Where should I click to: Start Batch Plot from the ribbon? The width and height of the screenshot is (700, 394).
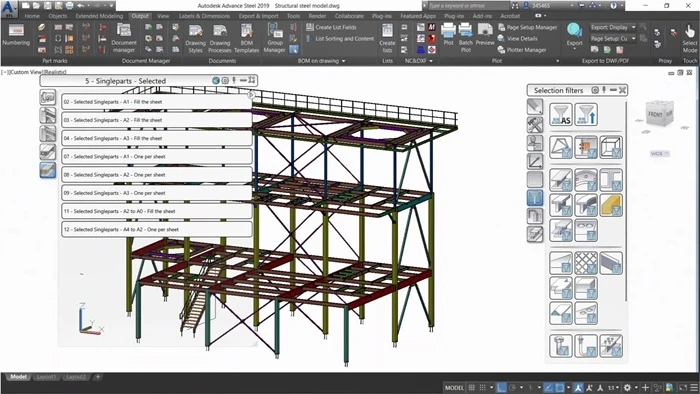pos(465,38)
